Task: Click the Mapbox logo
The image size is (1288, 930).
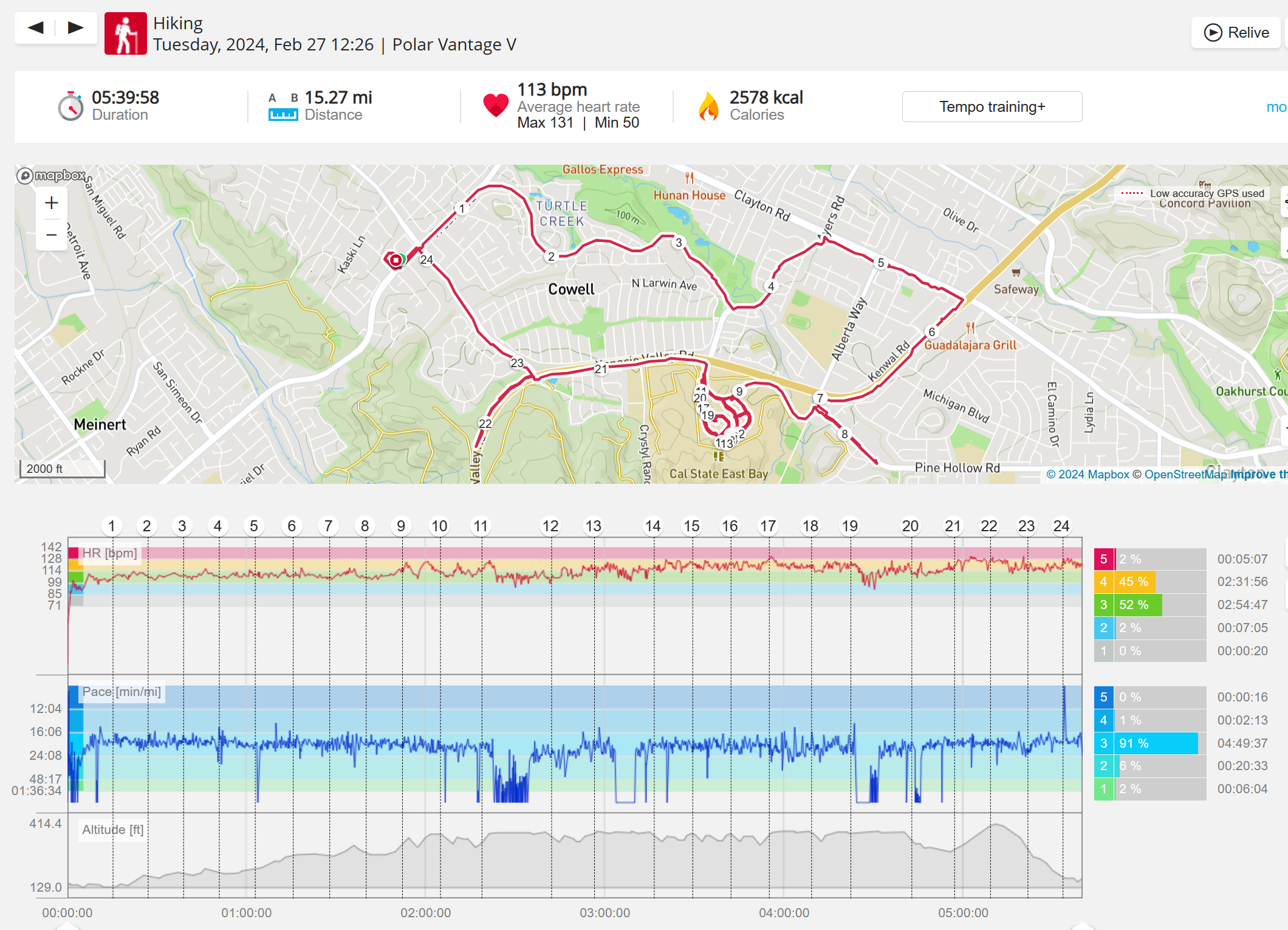Action: click(51, 176)
